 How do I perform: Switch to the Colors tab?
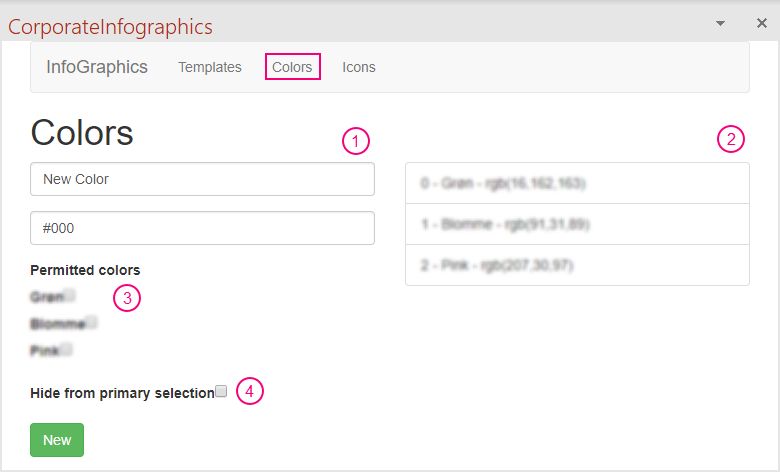pyautogui.click(x=292, y=67)
